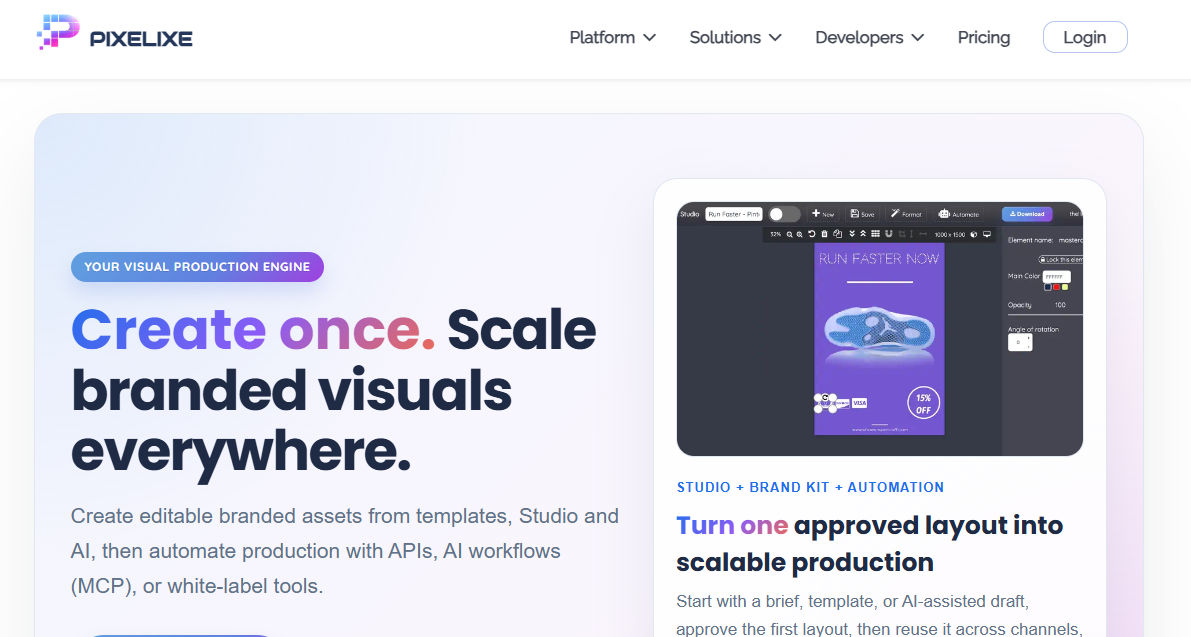The height and width of the screenshot is (637, 1191).
Task: Click the Main Color hex field
Action: coord(1057,277)
